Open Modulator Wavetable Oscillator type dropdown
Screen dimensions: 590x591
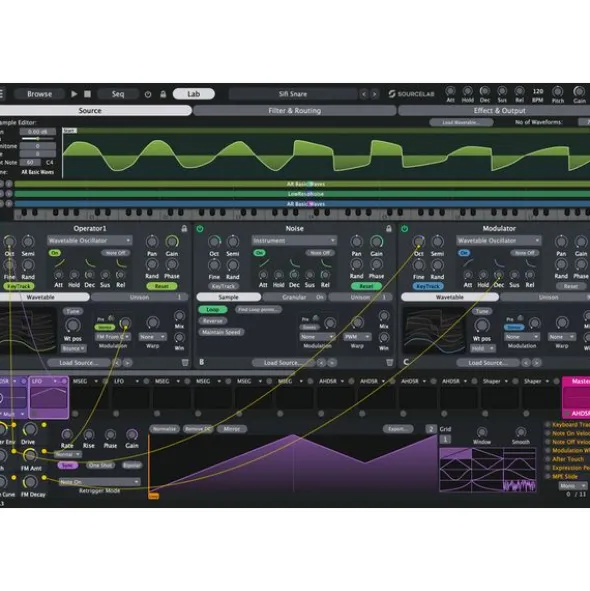[499, 240]
